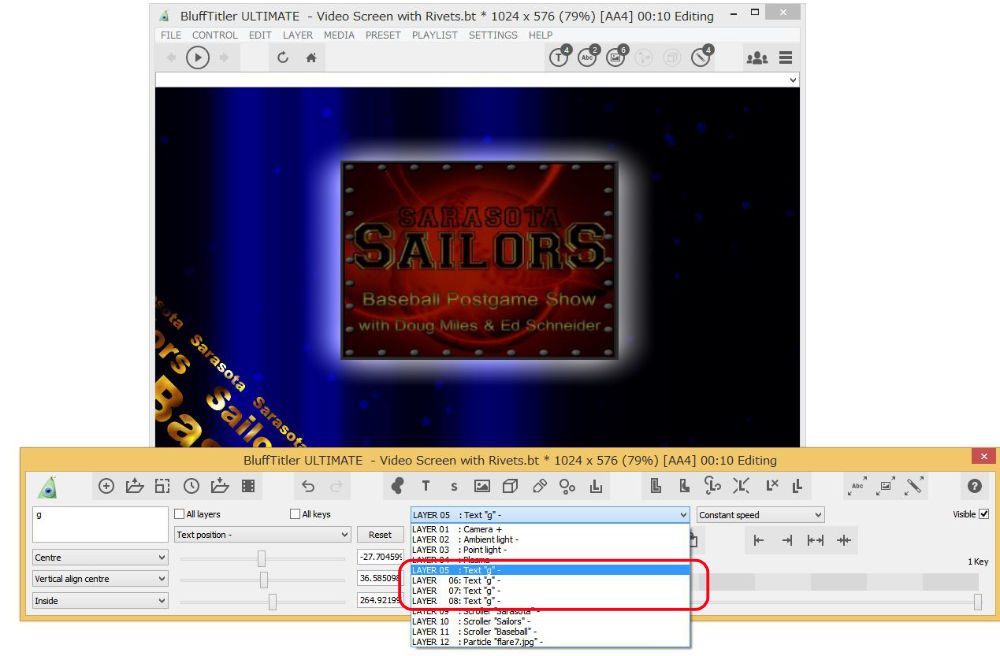
Task: Click the text input box containing g
Action: point(100,525)
